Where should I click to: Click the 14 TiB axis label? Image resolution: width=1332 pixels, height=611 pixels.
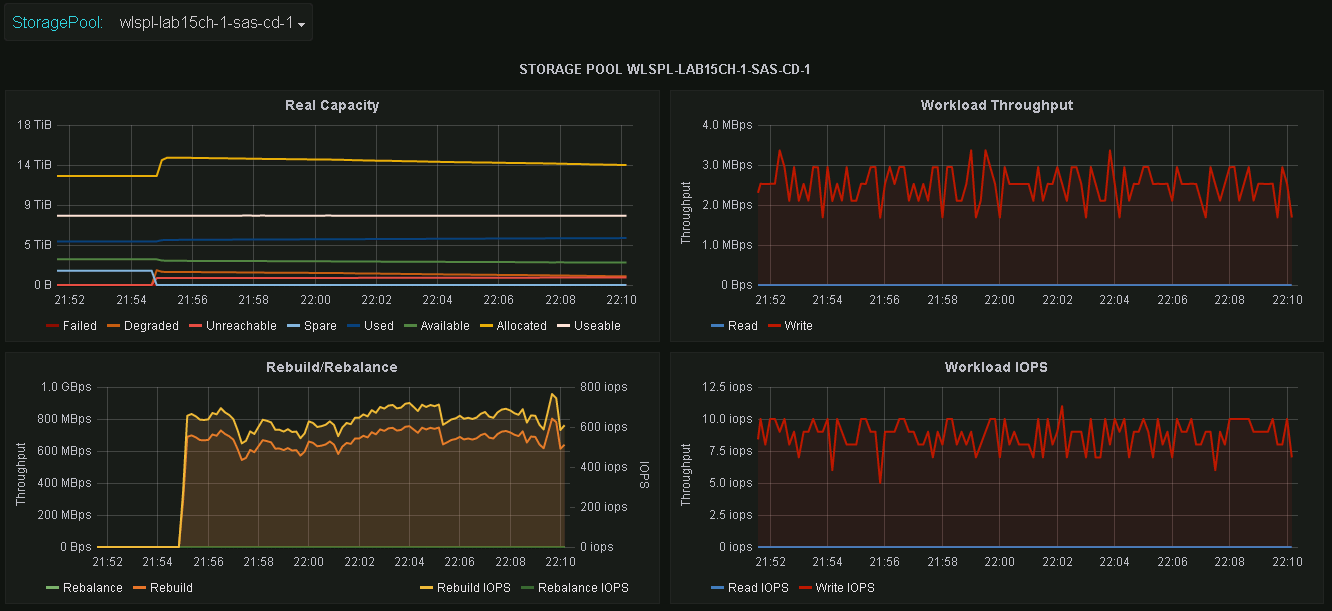coord(34,165)
